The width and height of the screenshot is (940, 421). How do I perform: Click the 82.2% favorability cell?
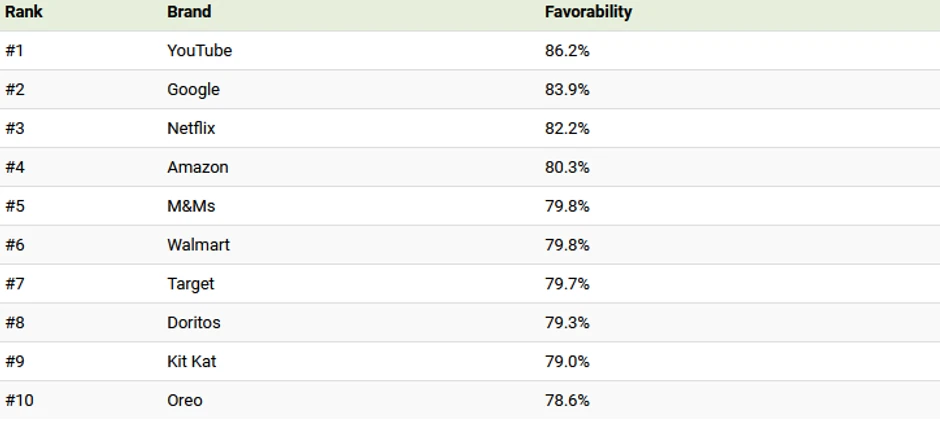tap(567, 128)
